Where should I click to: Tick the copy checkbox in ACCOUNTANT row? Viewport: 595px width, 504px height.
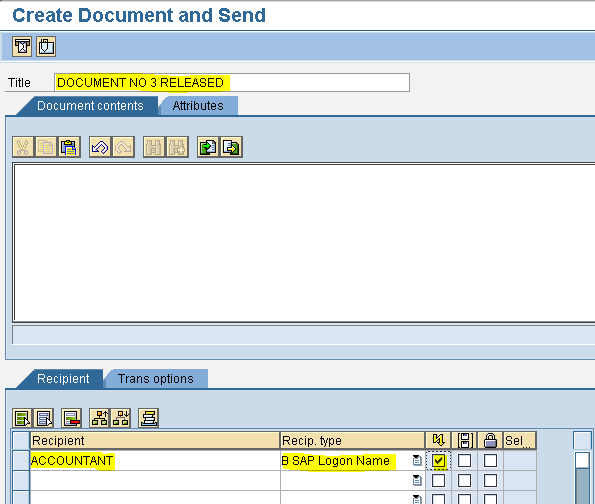coord(464,461)
